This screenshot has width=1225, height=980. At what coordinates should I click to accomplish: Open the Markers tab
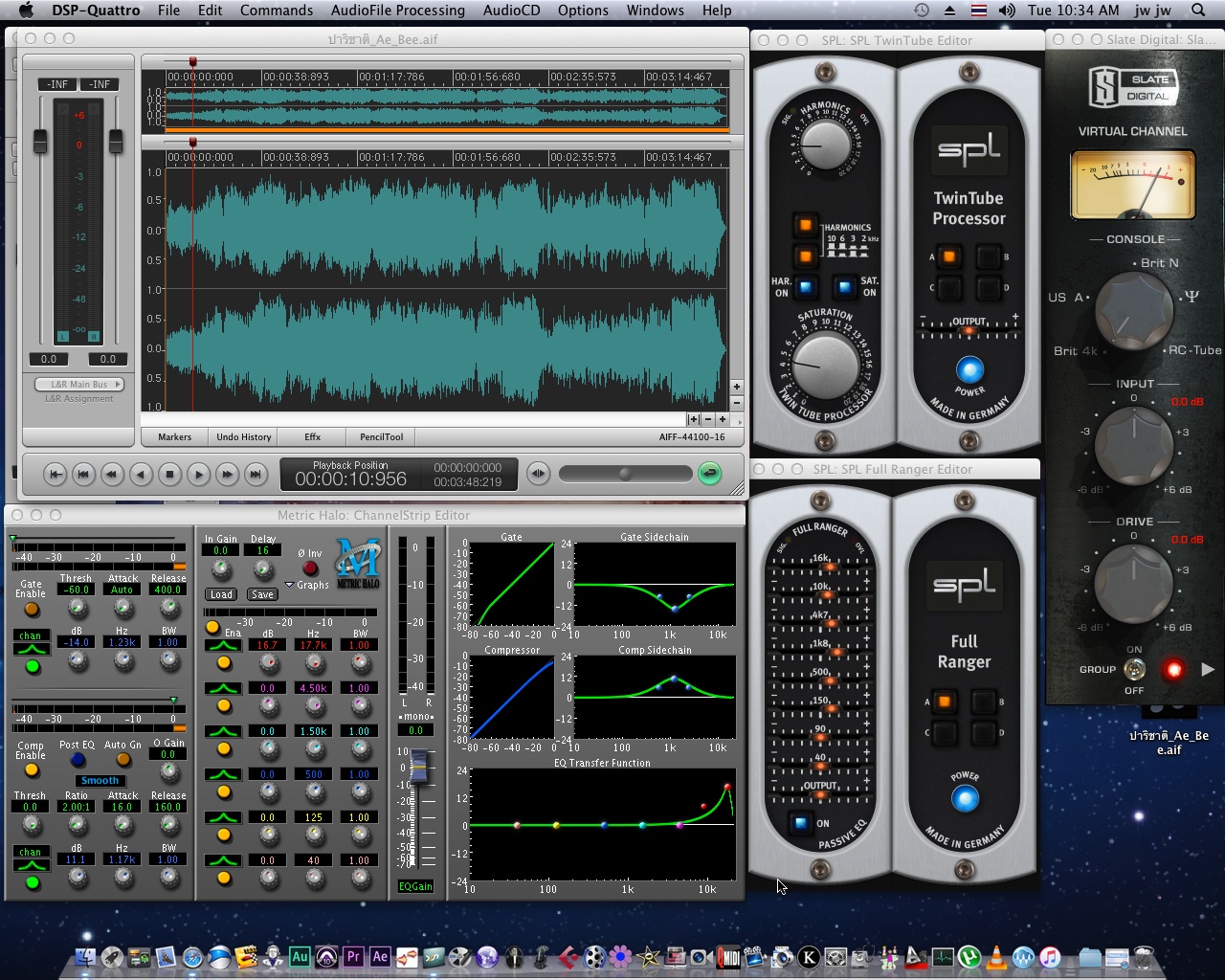pyautogui.click(x=174, y=437)
